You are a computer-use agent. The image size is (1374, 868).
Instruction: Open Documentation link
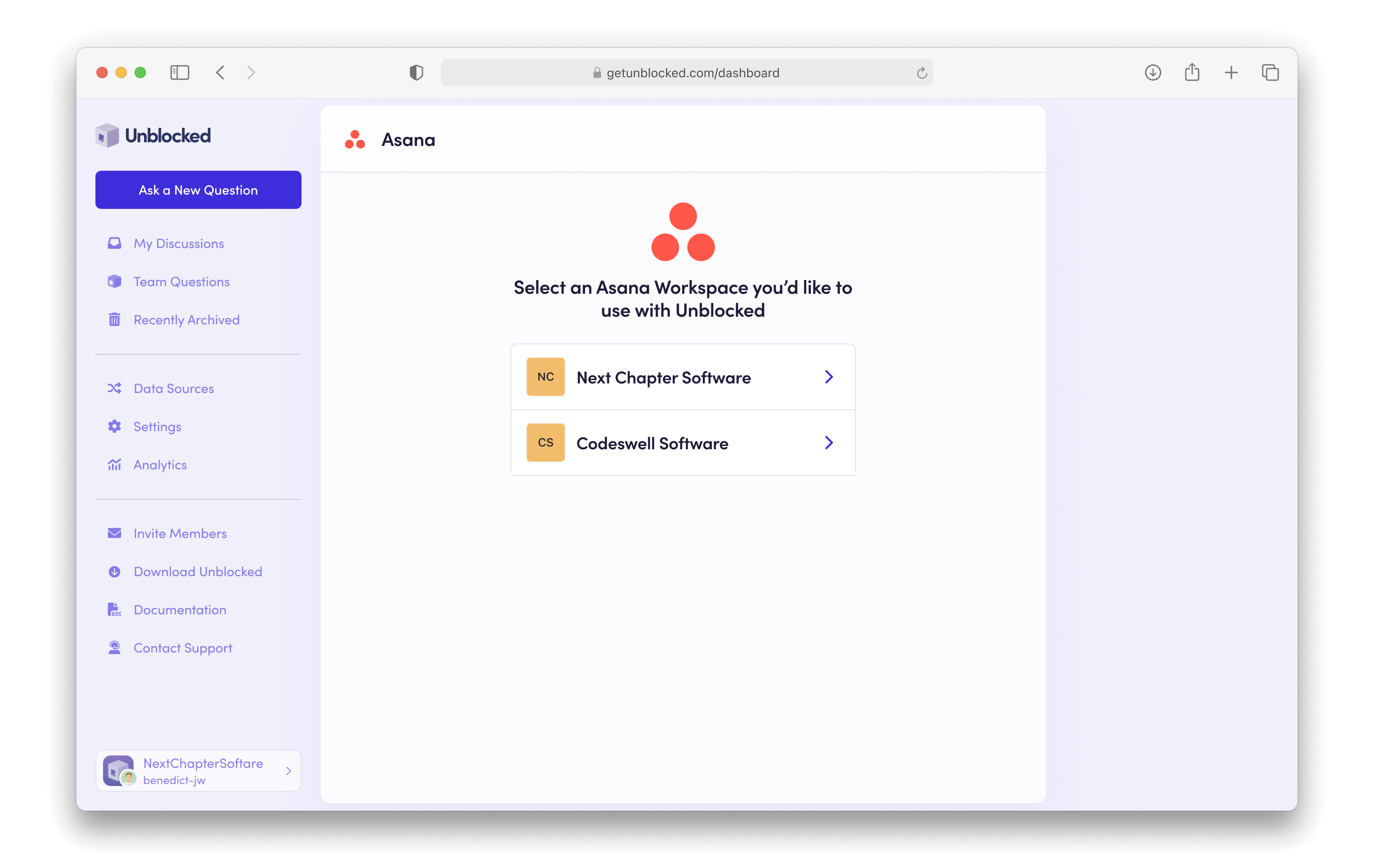180,610
